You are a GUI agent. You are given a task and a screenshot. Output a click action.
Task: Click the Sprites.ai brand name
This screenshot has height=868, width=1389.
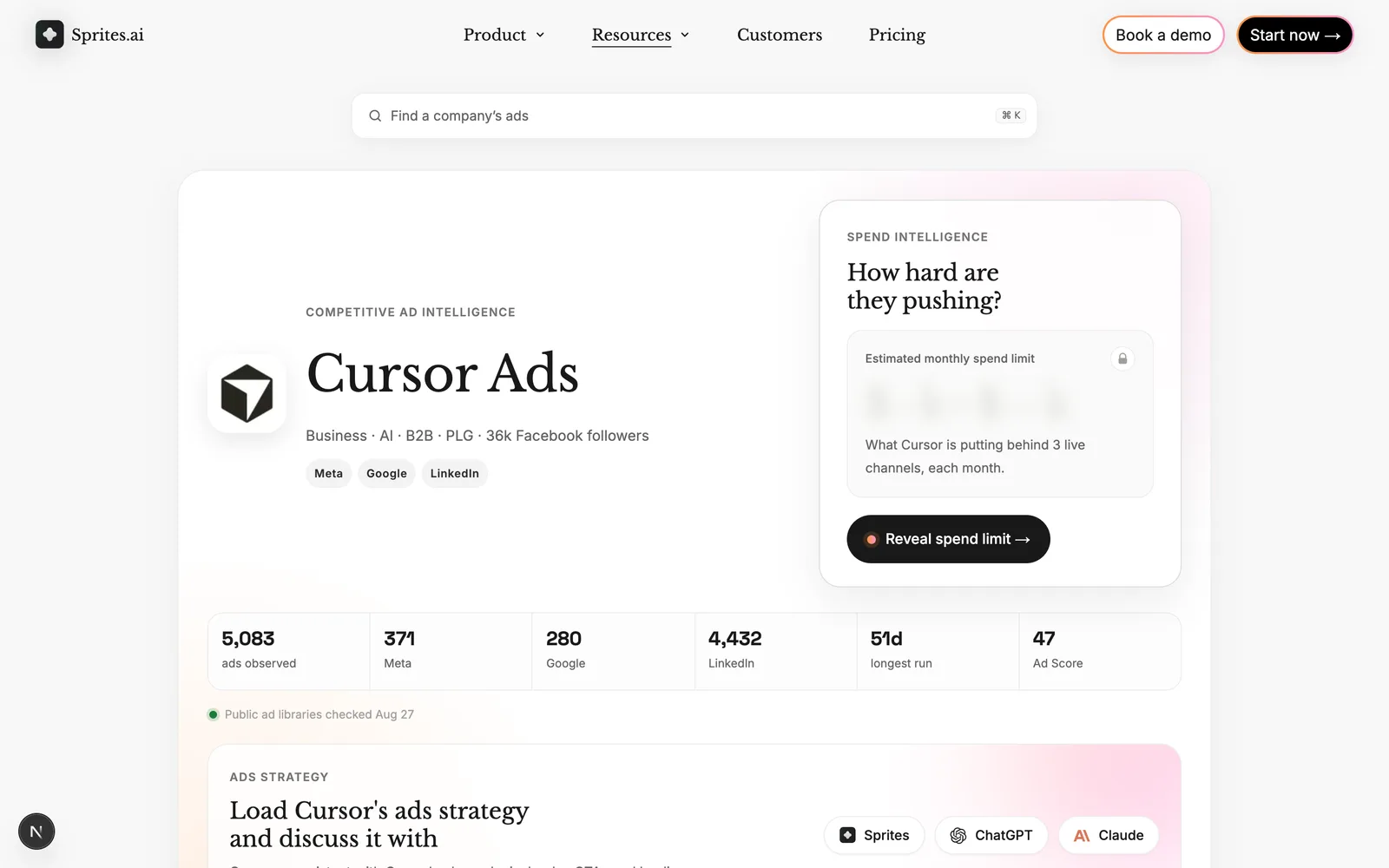coord(108,35)
